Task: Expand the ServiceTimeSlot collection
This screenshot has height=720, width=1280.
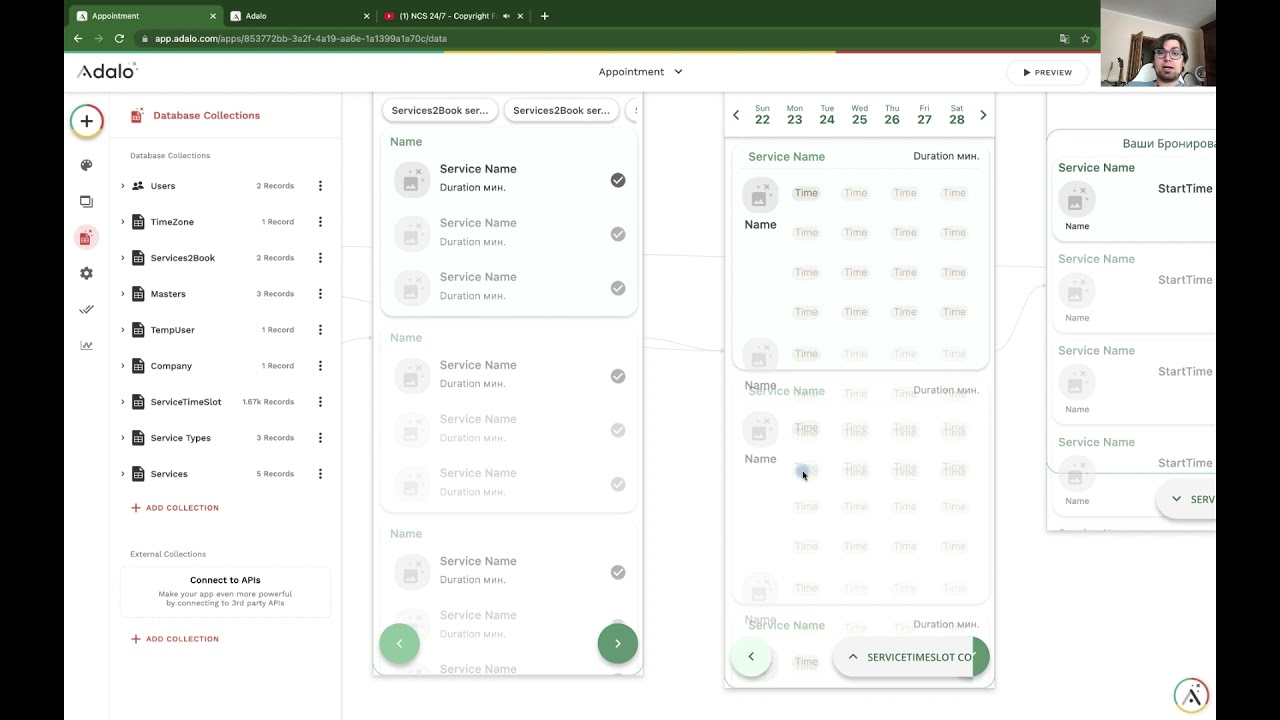Action: [x=123, y=402]
